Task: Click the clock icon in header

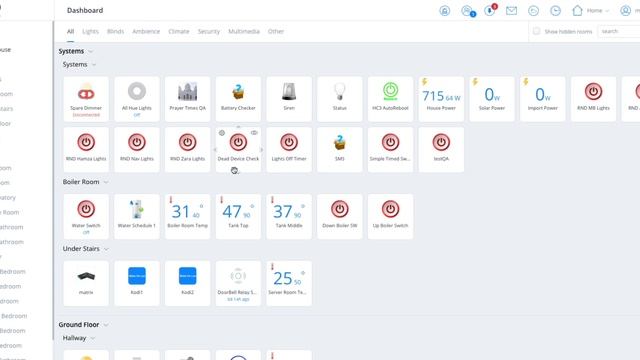Action: point(556,11)
